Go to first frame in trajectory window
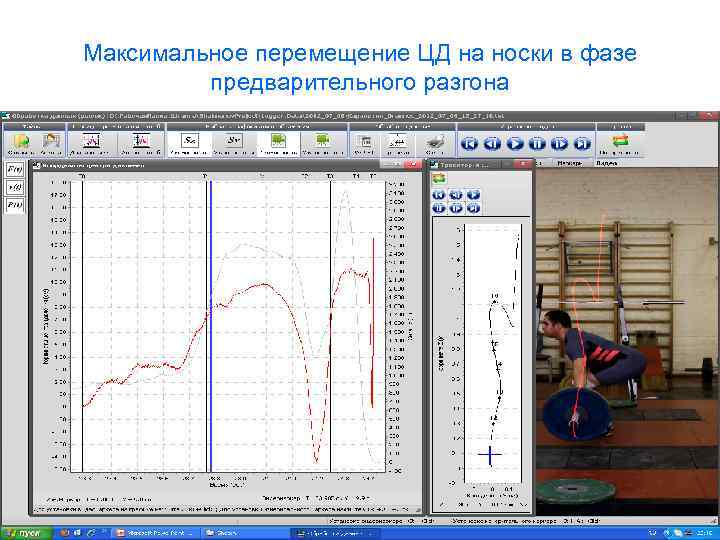Image resolution: width=720 pixels, height=540 pixels. tap(439, 195)
